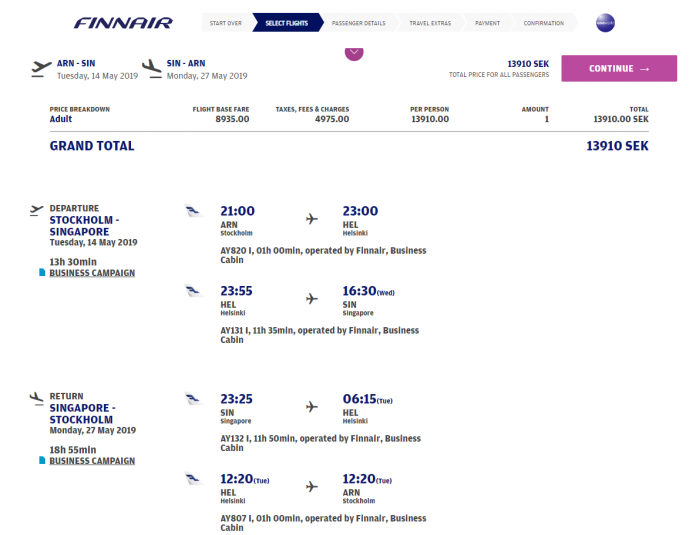Screen dimensions: 696x535
Task: Click the takeoff plane icon beside ARN - SIN
Action: (41, 69)
